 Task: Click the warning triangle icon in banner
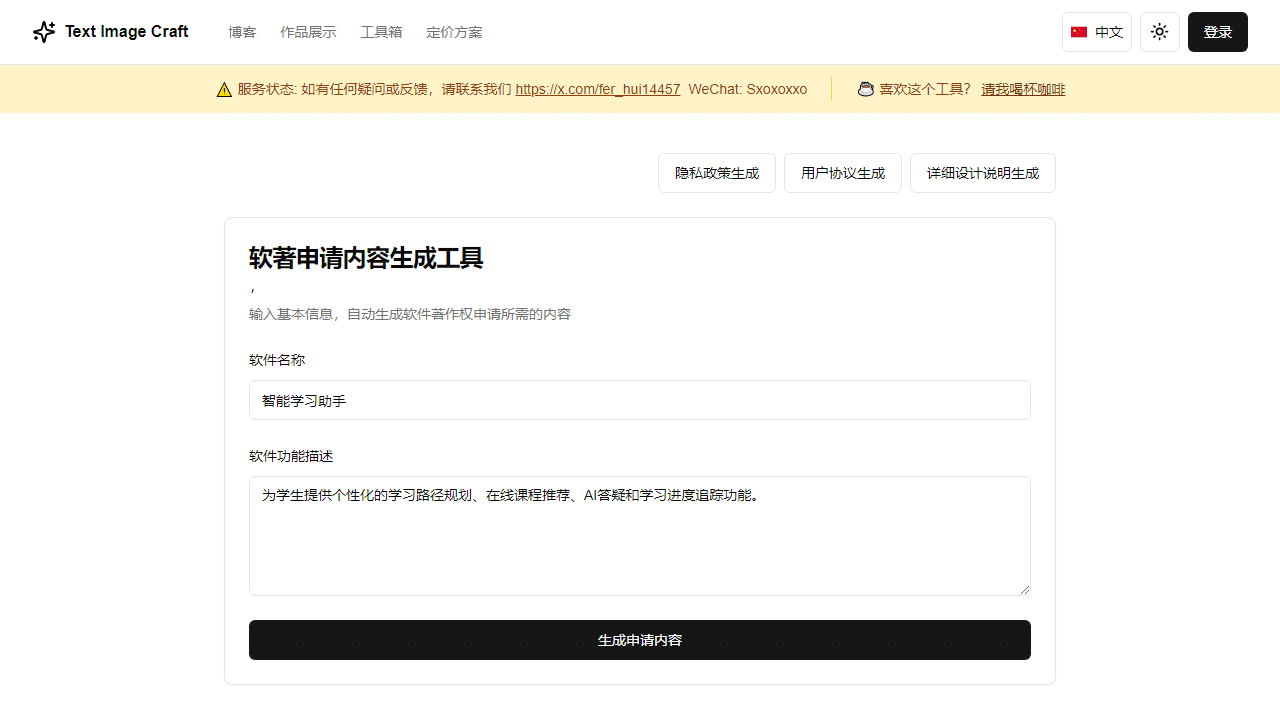point(224,89)
